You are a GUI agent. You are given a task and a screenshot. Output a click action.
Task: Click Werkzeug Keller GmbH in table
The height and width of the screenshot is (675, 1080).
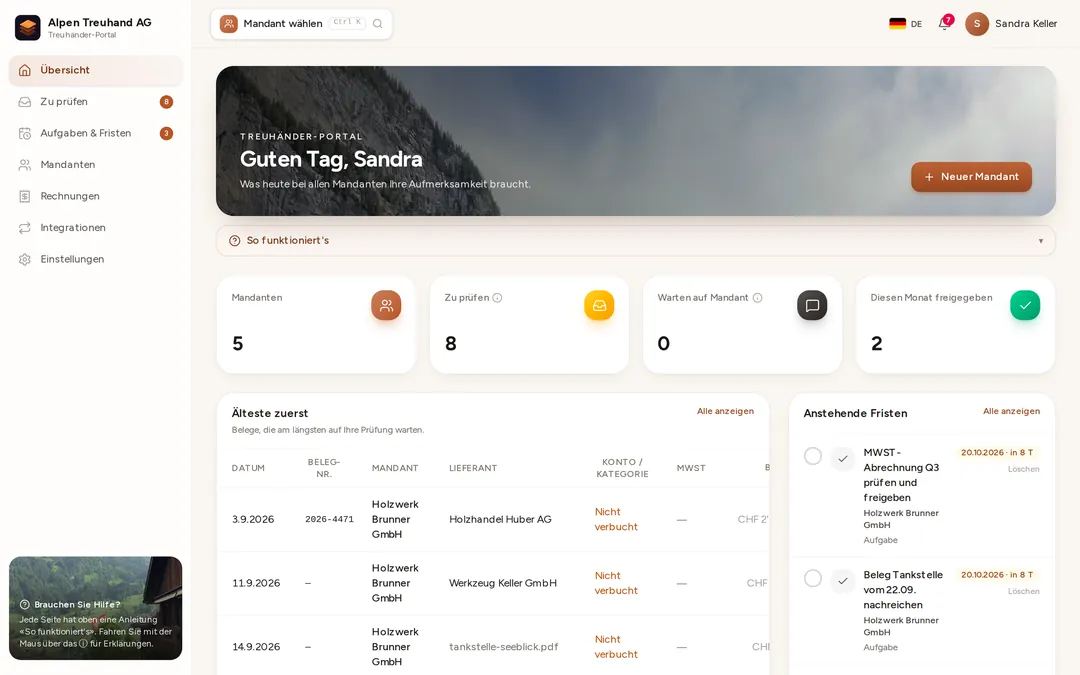(x=503, y=583)
